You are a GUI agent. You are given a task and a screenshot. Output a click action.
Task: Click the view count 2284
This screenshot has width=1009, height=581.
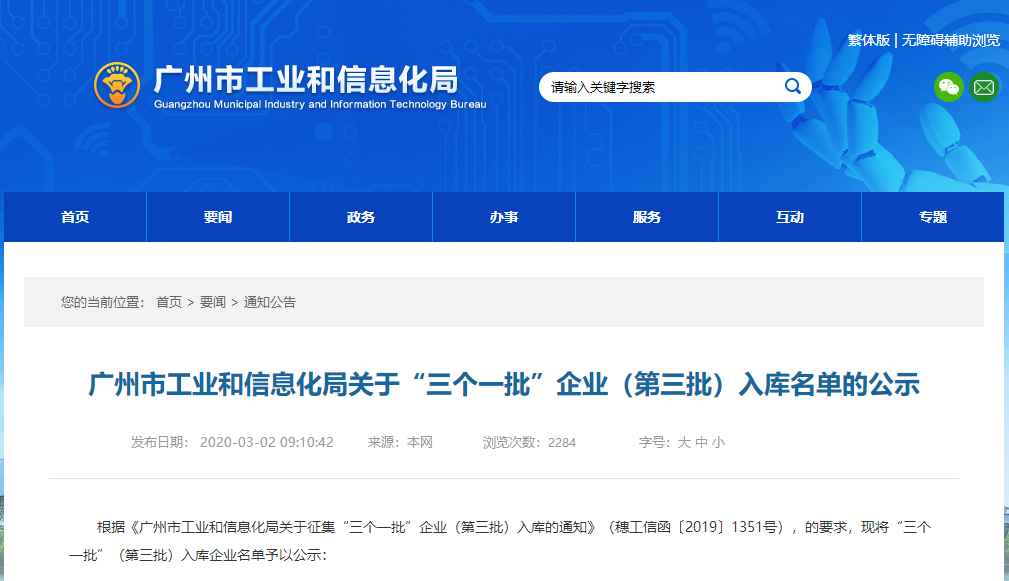[562, 442]
